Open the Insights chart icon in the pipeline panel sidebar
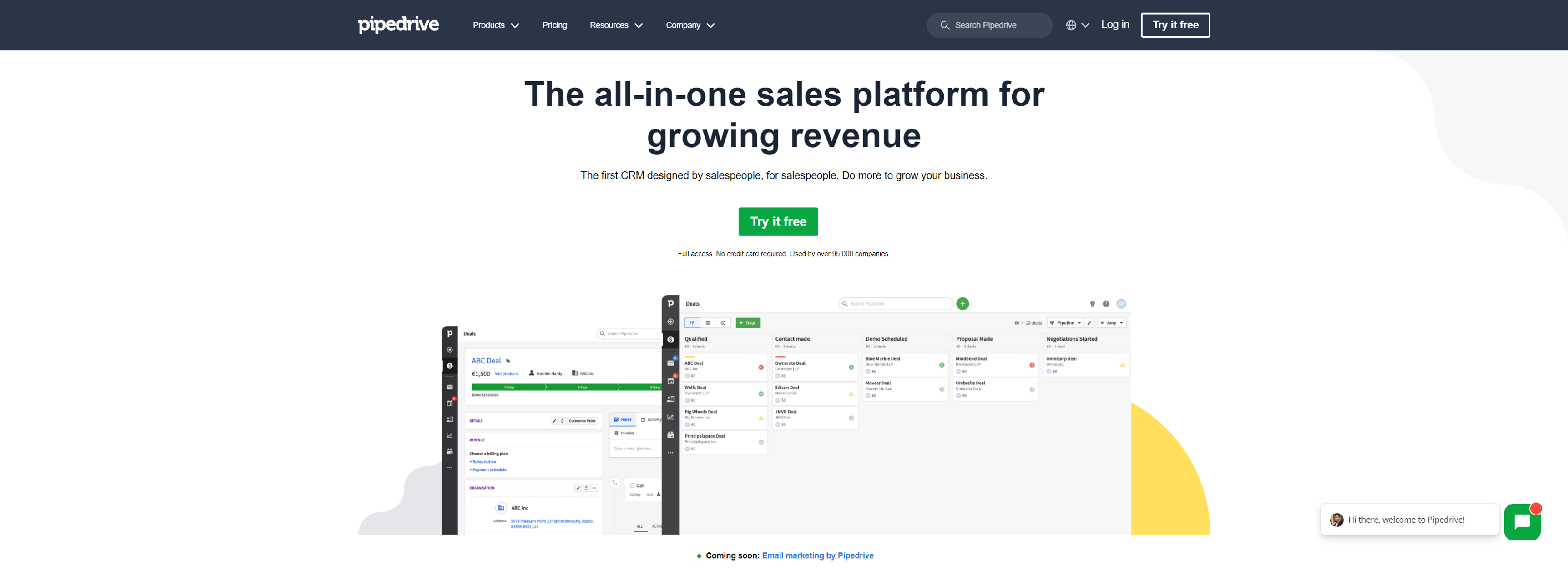Image resolution: width=1568 pixels, height=568 pixels. [x=670, y=416]
